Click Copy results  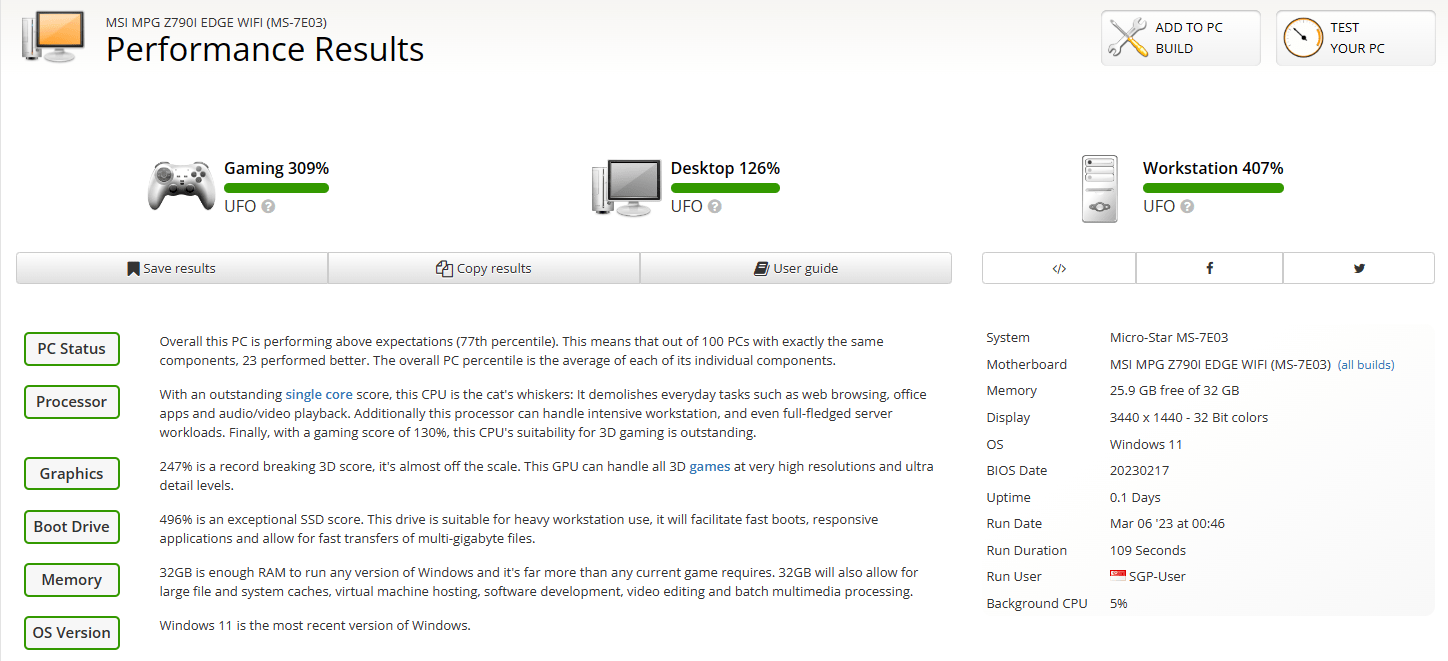tap(484, 268)
